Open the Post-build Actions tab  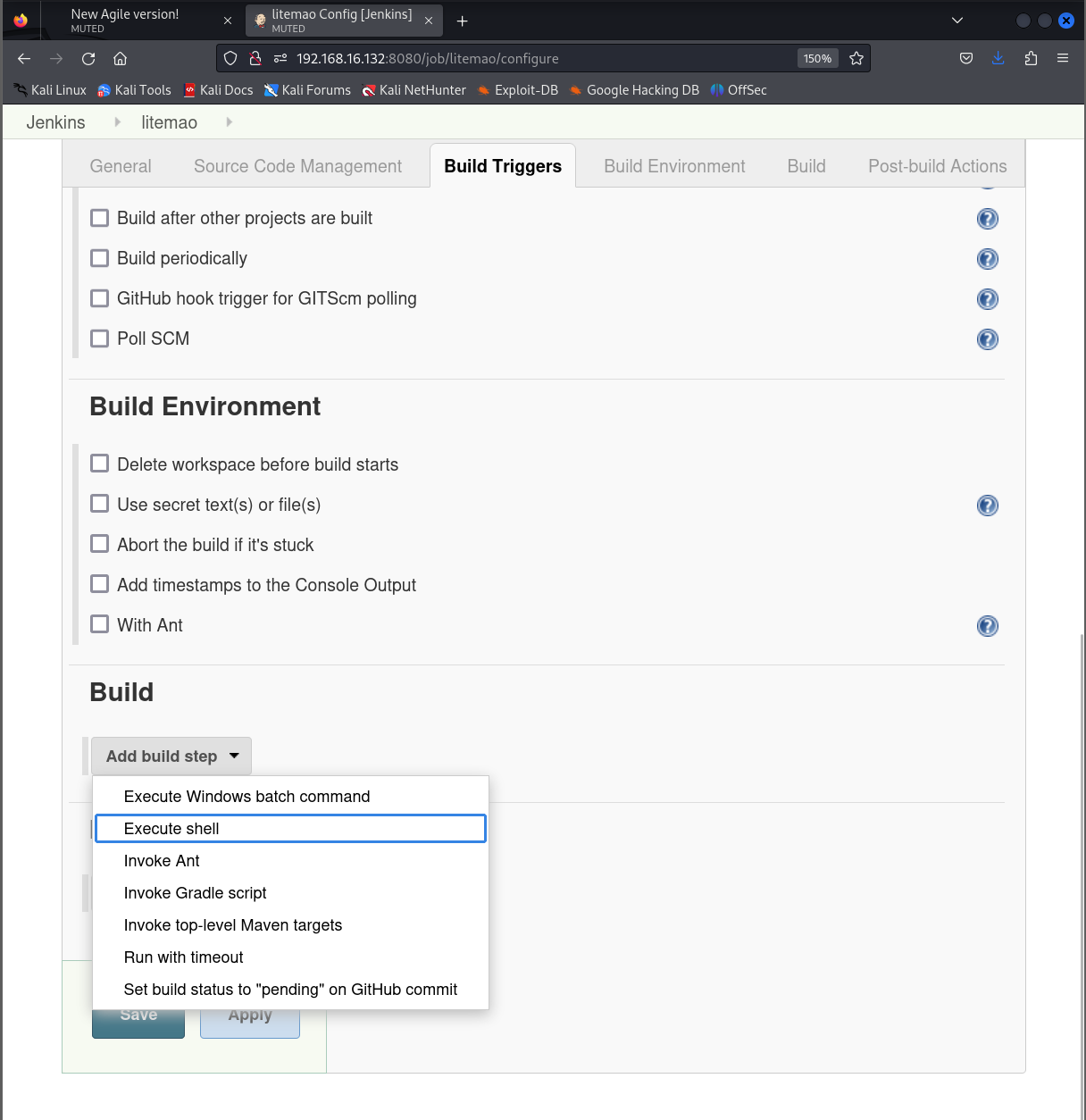937,166
